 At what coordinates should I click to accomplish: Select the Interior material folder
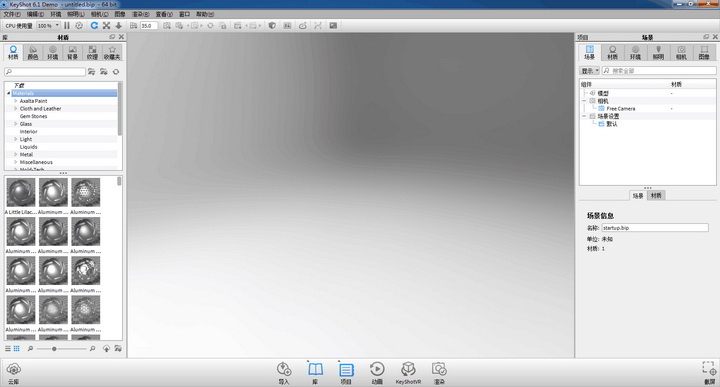(x=28, y=132)
